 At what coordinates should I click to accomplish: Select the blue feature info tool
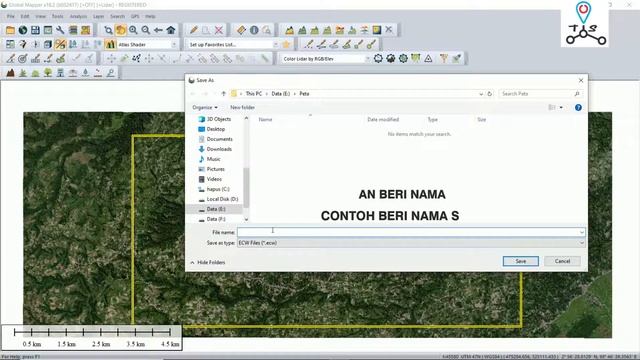[x=254, y=30]
